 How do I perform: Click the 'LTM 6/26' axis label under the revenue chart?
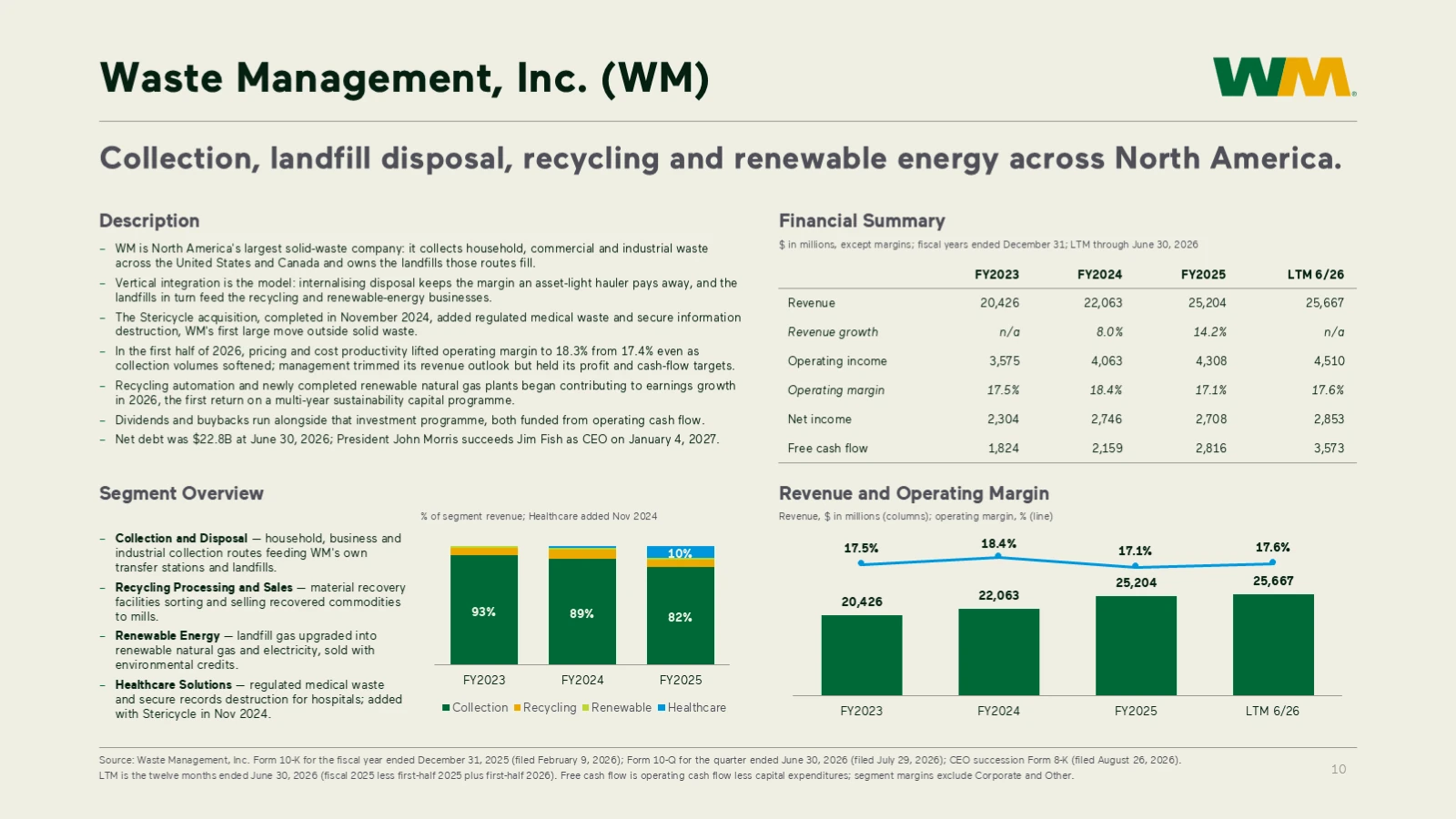pyautogui.click(x=1272, y=712)
